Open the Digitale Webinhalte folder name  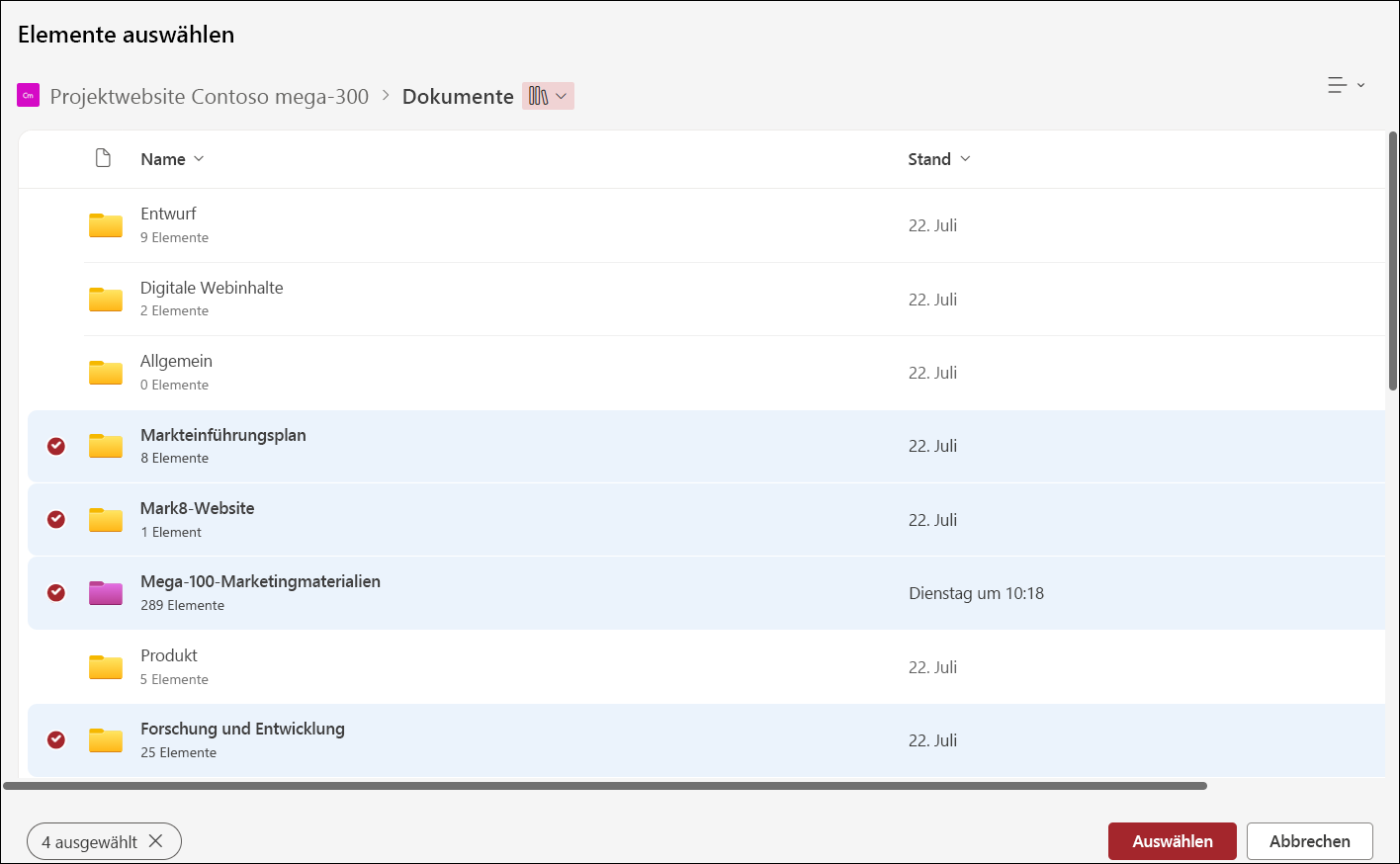point(212,288)
